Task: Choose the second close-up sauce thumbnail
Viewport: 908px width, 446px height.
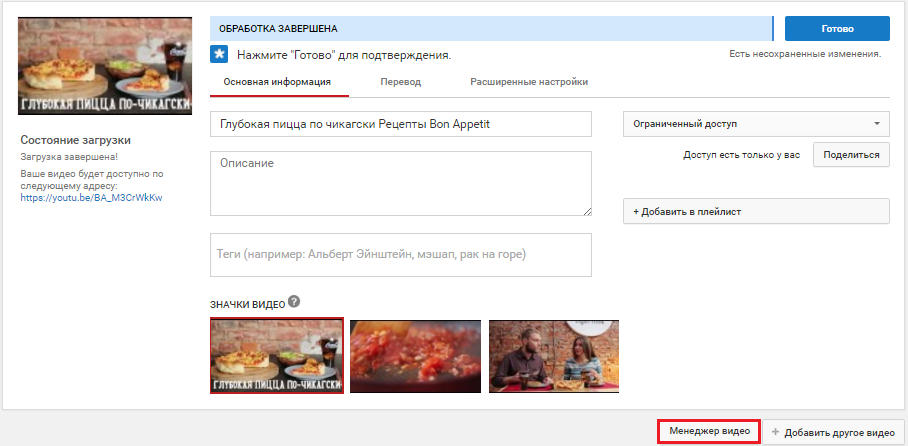Action: tap(415, 357)
